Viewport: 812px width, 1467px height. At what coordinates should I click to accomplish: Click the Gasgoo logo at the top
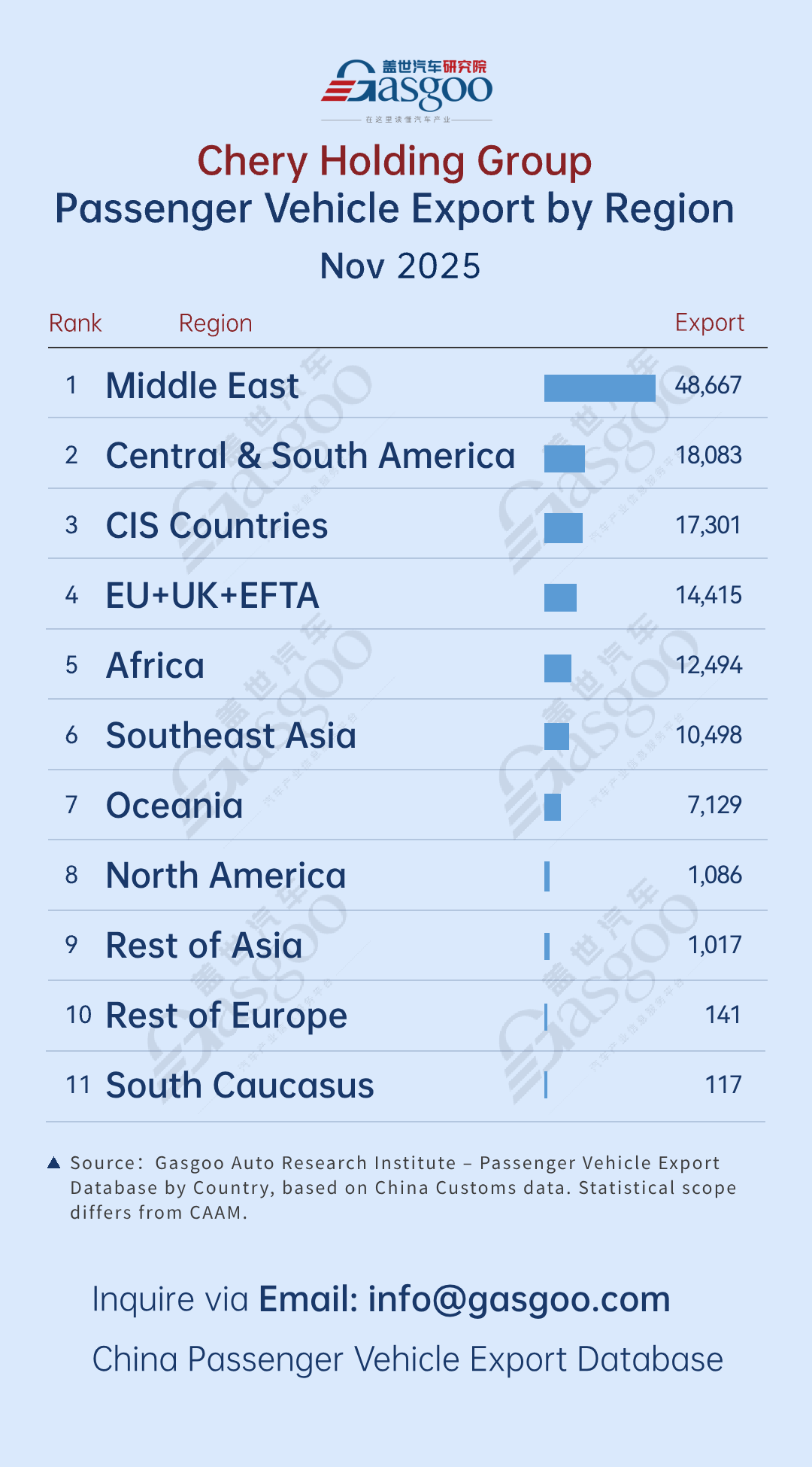pyautogui.click(x=407, y=90)
